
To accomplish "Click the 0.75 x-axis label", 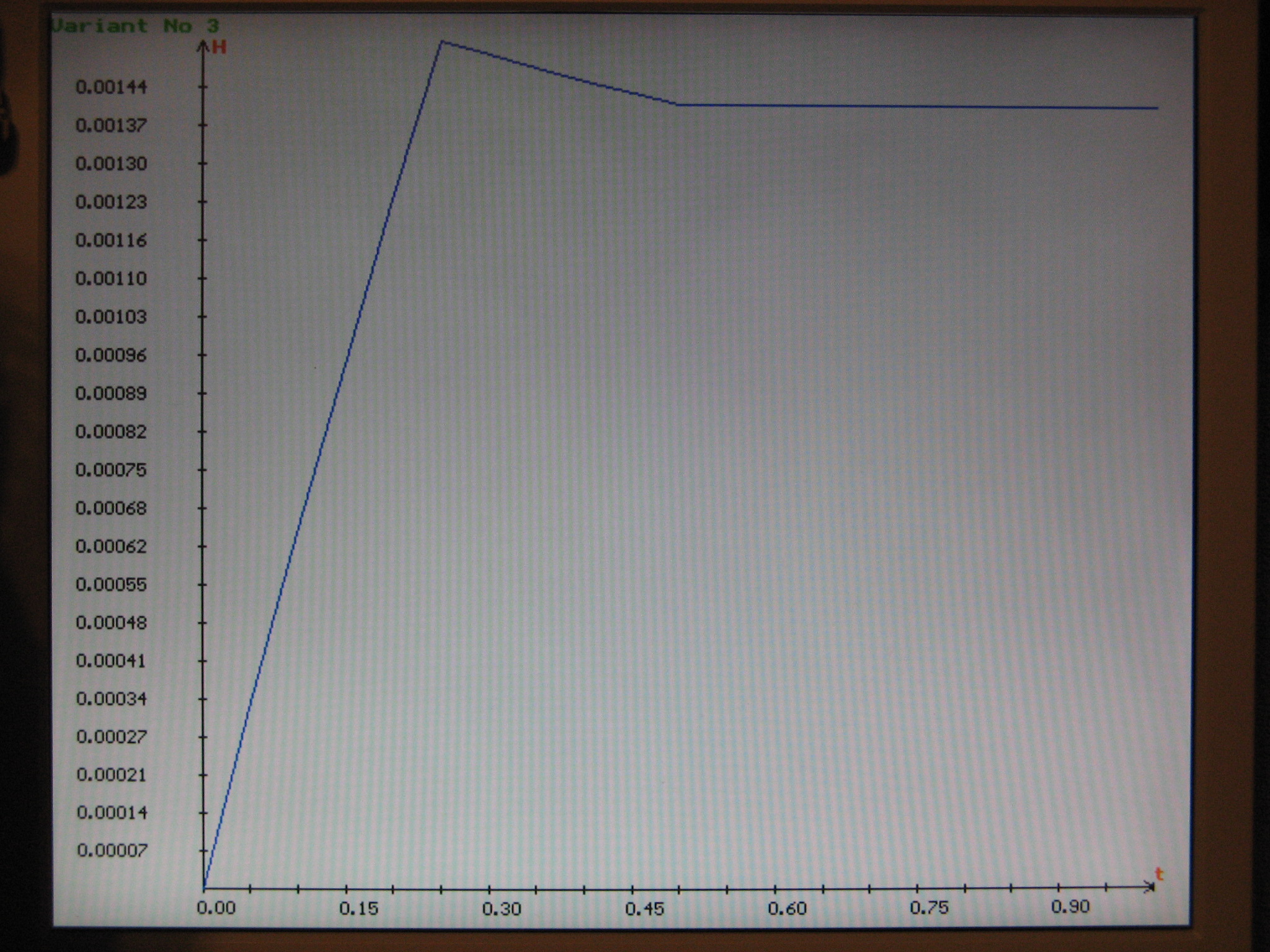I will click(x=929, y=908).
